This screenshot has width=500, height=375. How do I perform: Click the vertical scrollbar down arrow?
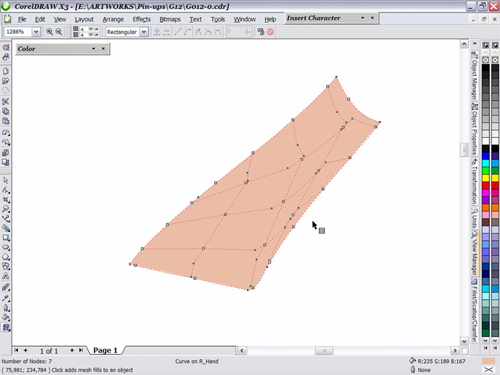(x=464, y=341)
